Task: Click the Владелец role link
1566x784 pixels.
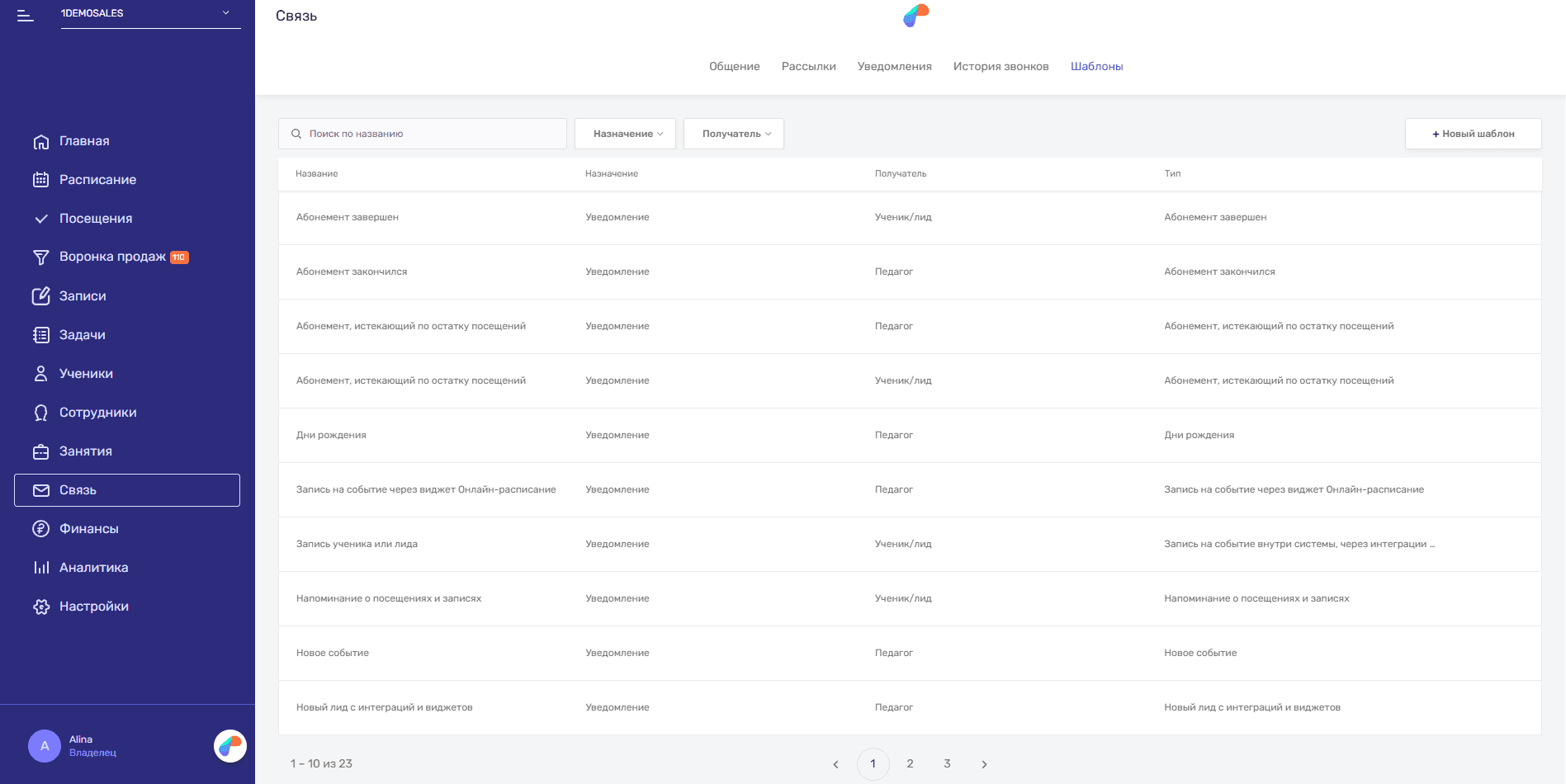Action: 92,753
